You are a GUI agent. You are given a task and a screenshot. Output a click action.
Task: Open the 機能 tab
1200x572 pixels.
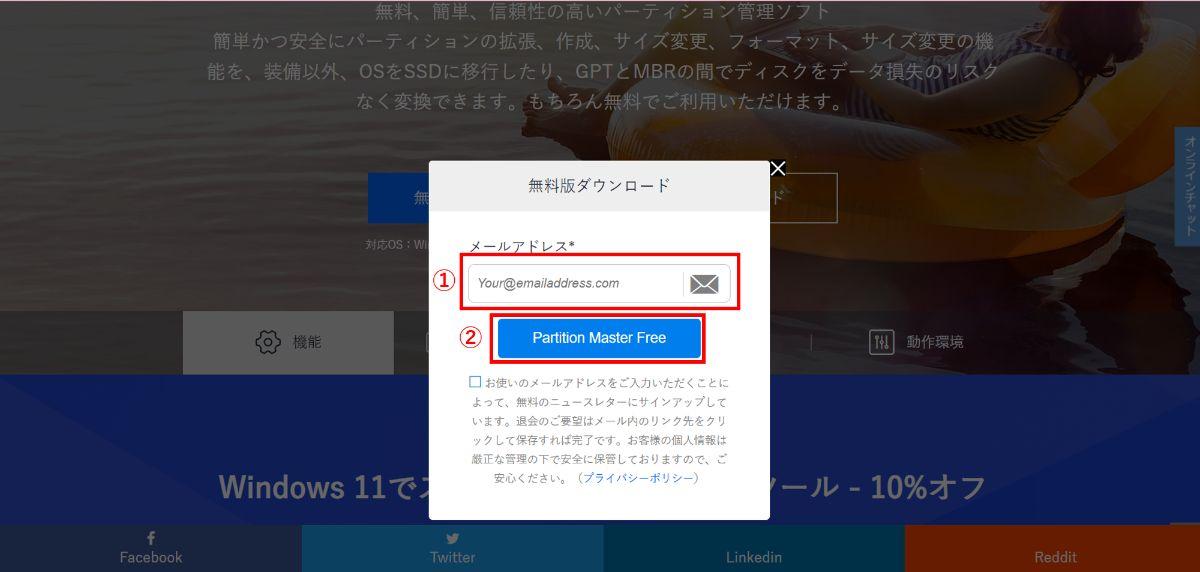click(x=288, y=342)
